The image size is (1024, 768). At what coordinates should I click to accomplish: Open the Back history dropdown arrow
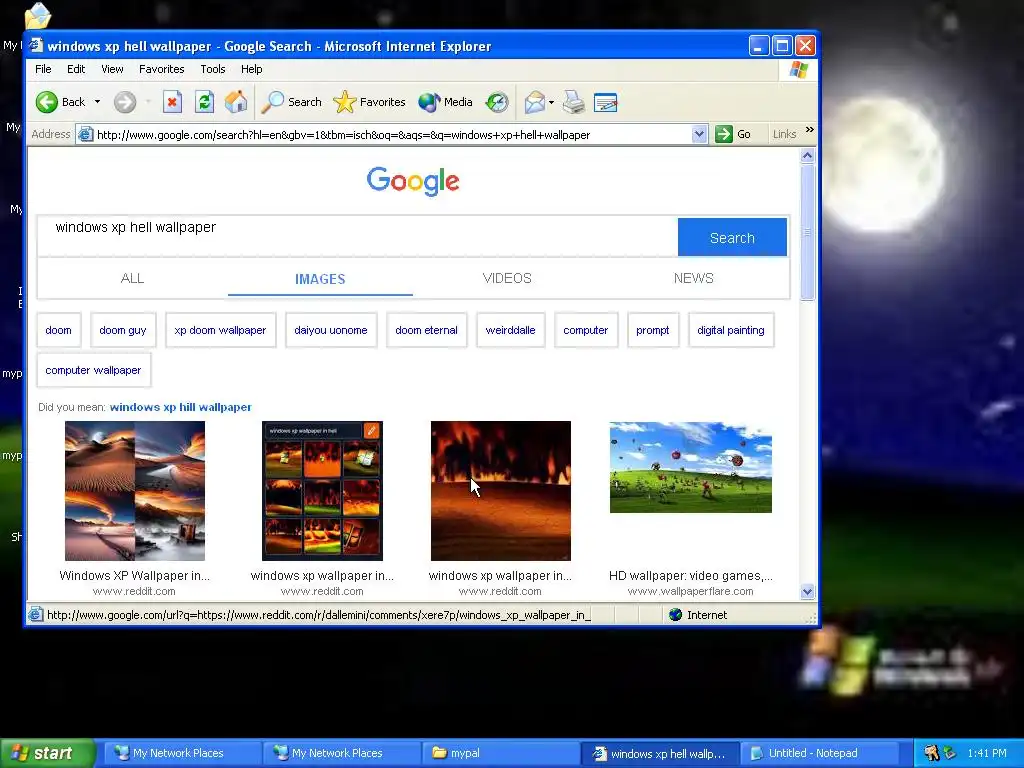(97, 102)
